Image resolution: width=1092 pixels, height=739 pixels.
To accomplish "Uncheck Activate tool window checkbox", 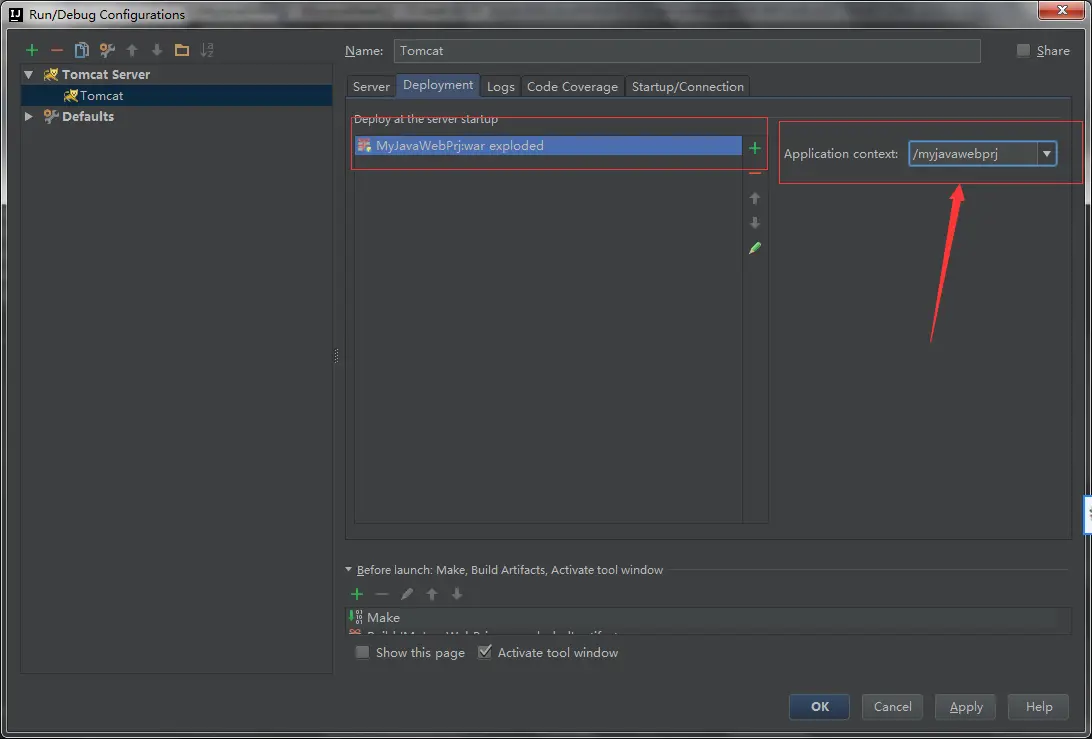I will pos(485,653).
